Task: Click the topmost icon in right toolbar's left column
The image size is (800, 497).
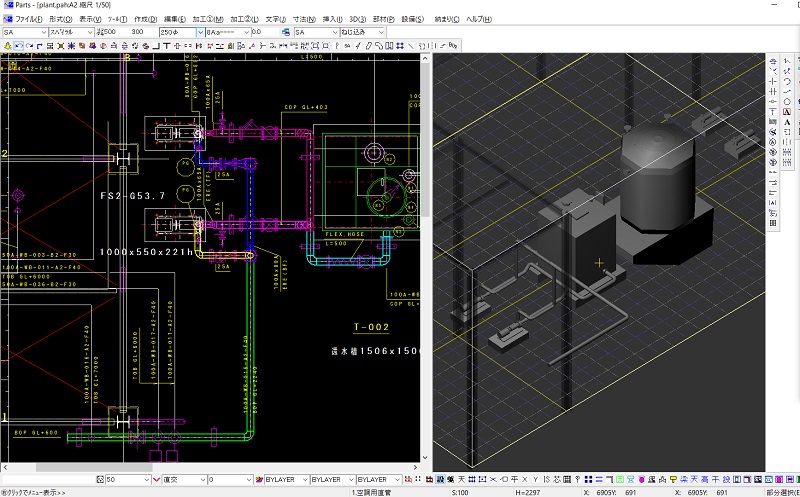Action: click(773, 61)
